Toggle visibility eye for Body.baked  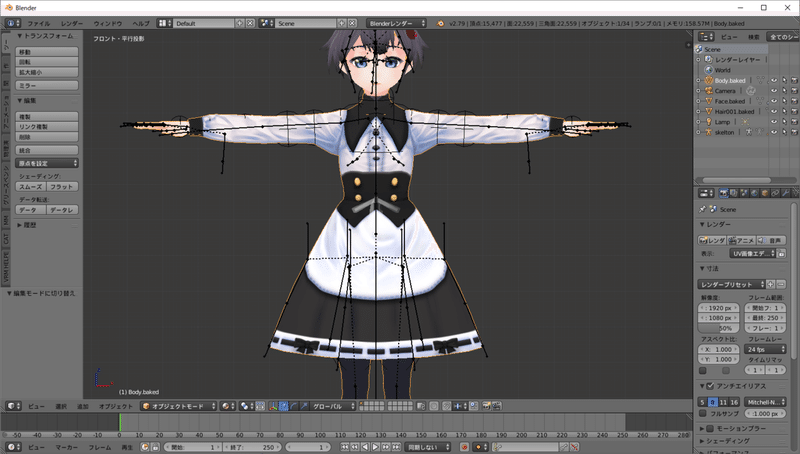coord(774,81)
